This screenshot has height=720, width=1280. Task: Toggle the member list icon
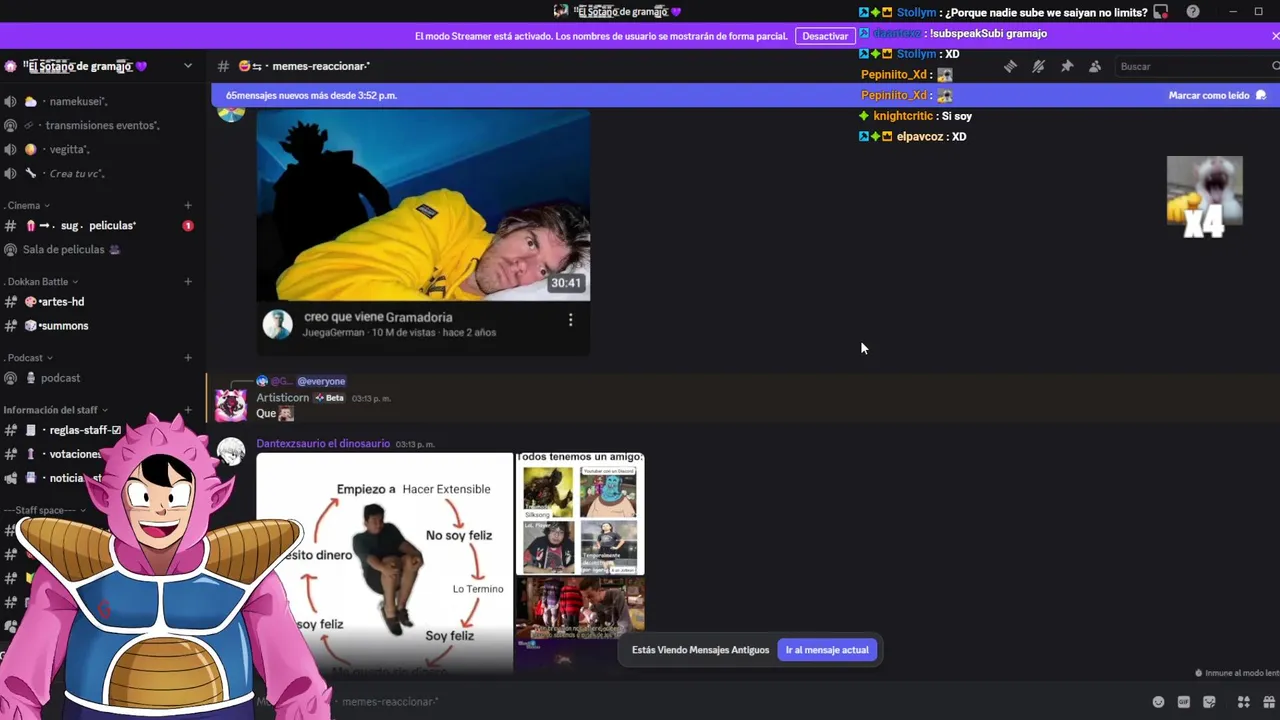1095,66
